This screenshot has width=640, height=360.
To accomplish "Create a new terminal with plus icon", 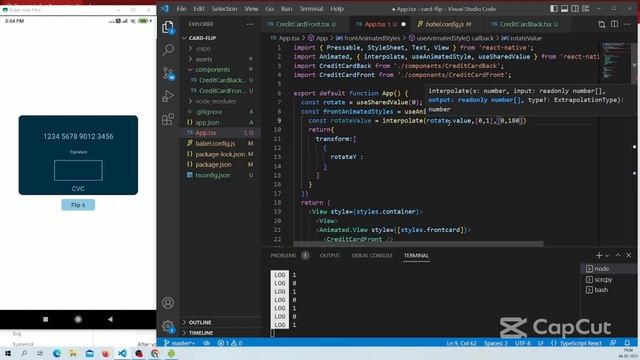I will click(599, 255).
